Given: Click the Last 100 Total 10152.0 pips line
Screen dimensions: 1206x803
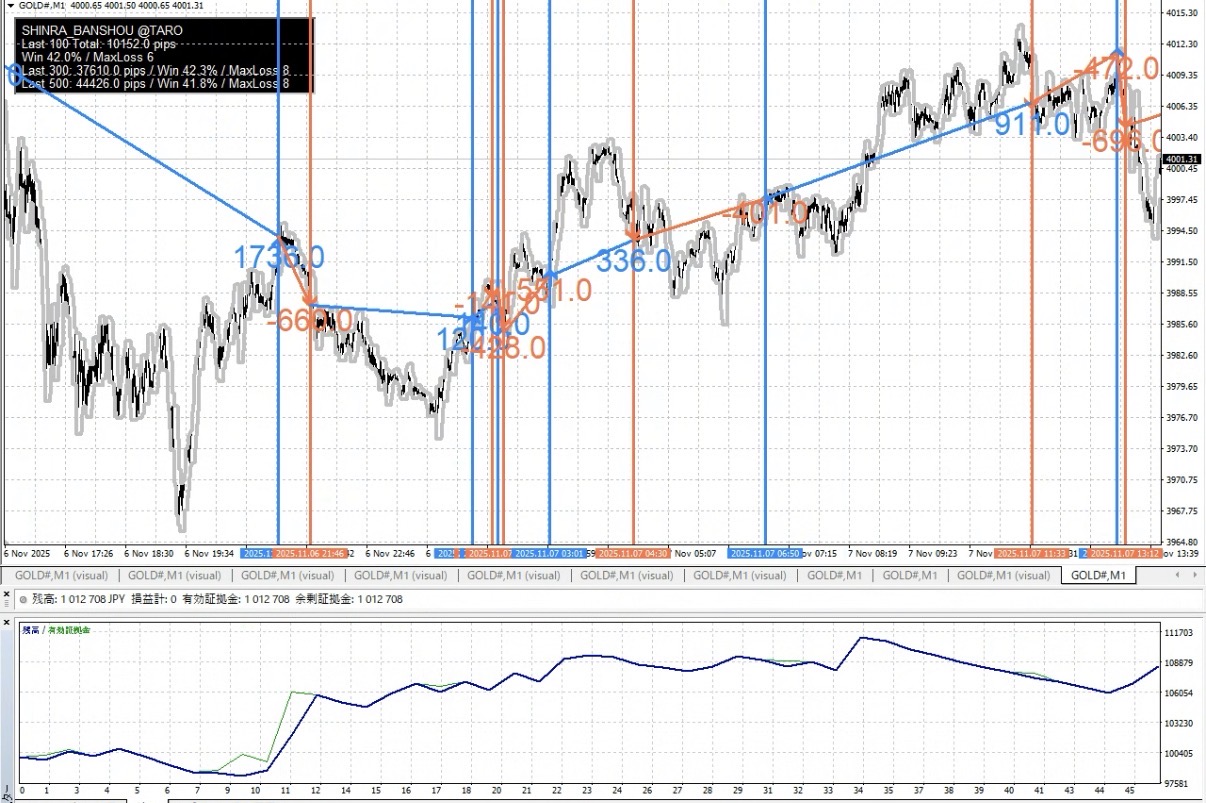Looking at the screenshot, I should 99,44.
